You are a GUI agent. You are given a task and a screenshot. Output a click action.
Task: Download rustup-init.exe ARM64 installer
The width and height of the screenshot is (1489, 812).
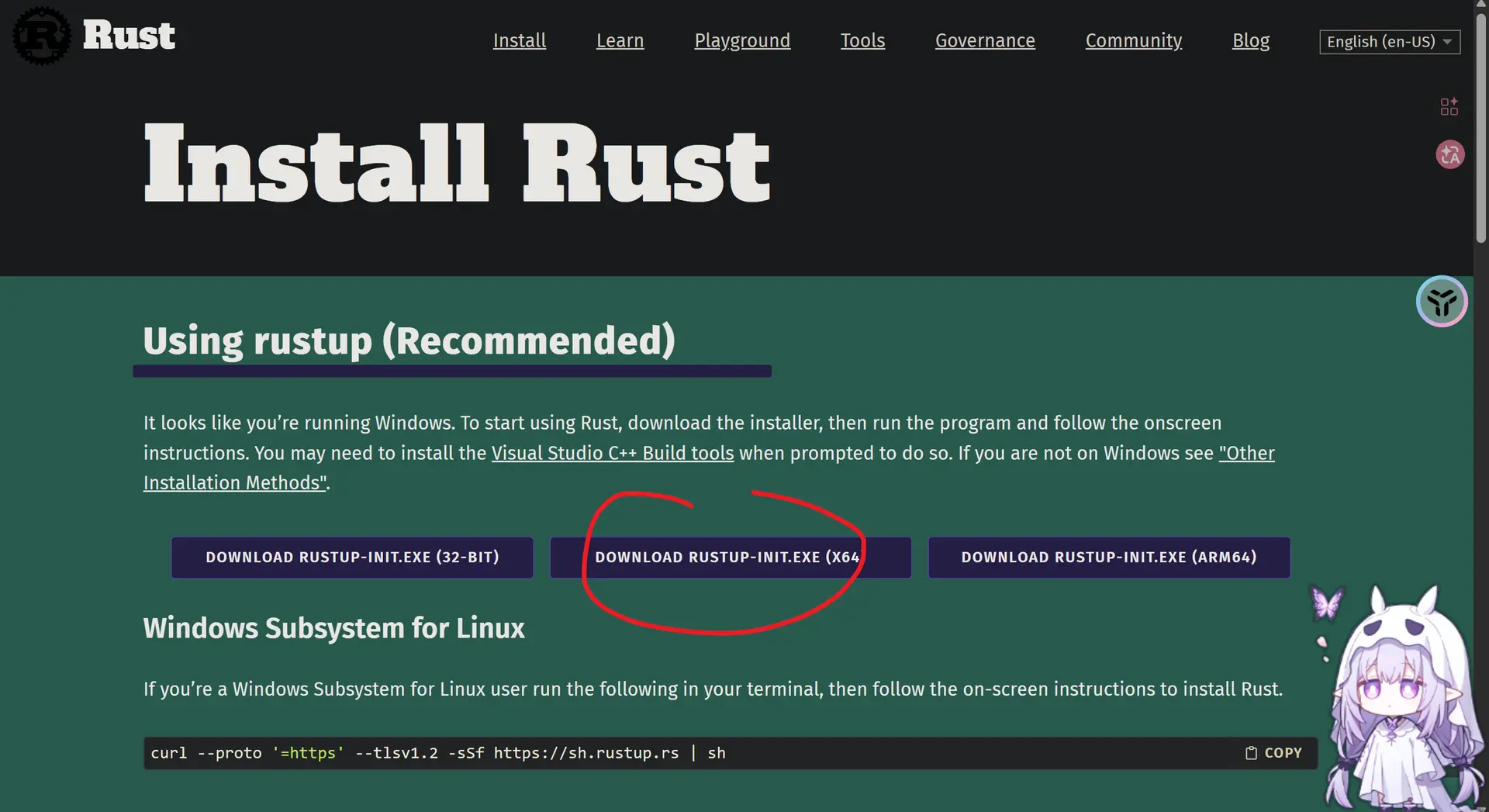tap(1109, 558)
